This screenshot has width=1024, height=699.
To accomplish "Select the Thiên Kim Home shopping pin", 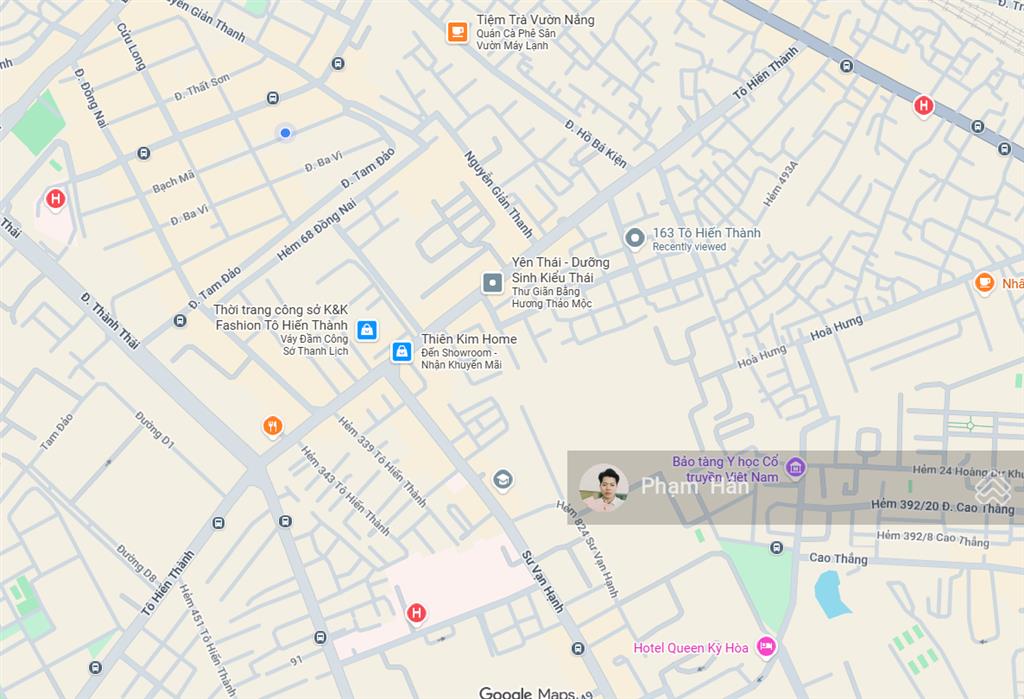I will (x=402, y=351).
